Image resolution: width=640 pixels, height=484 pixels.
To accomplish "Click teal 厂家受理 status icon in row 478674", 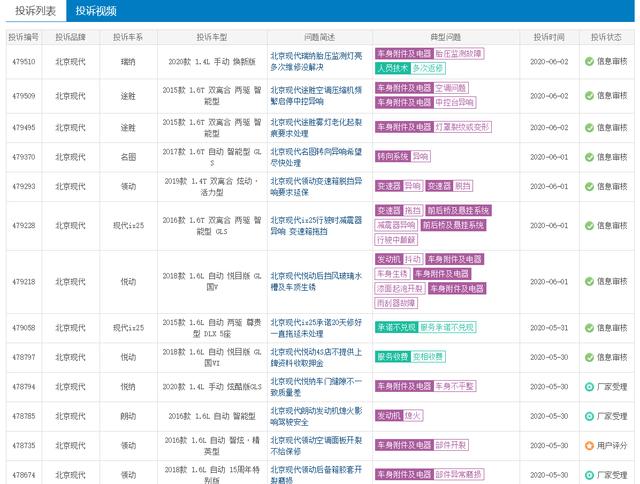I will pyautogui.click(x=589, y=475).
